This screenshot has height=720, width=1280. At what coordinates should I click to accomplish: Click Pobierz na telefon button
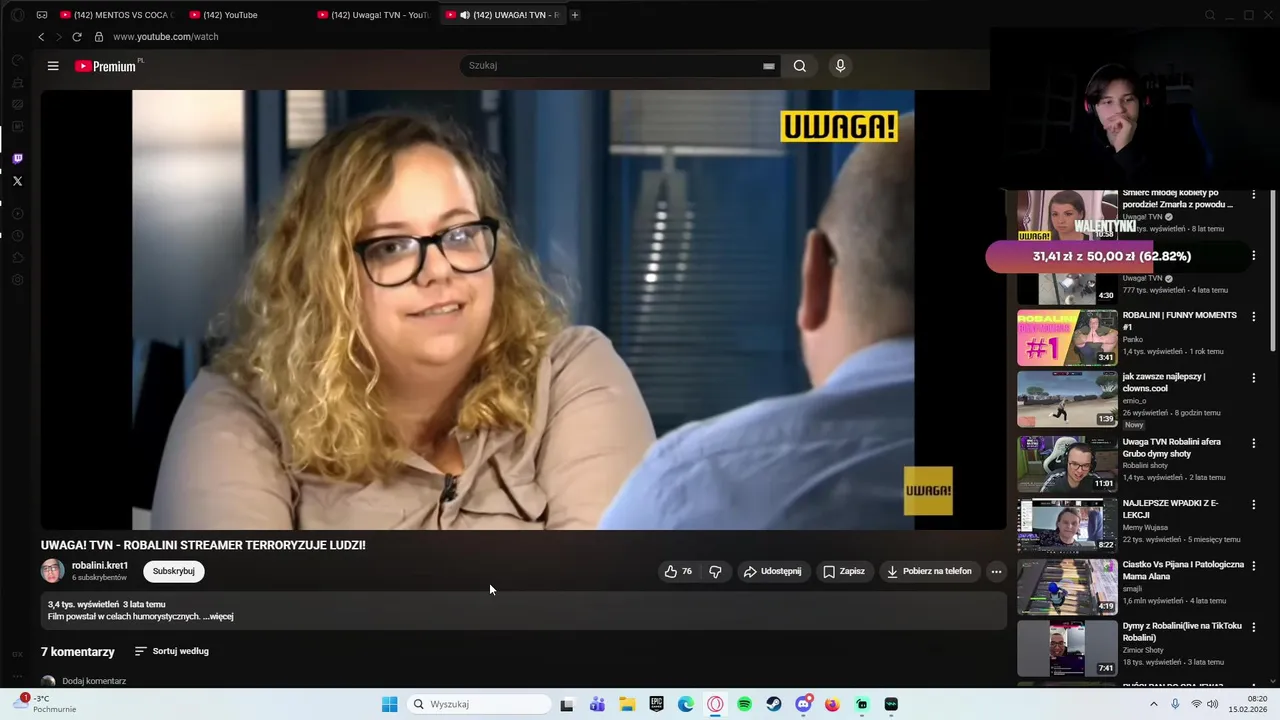coord(928,572)
